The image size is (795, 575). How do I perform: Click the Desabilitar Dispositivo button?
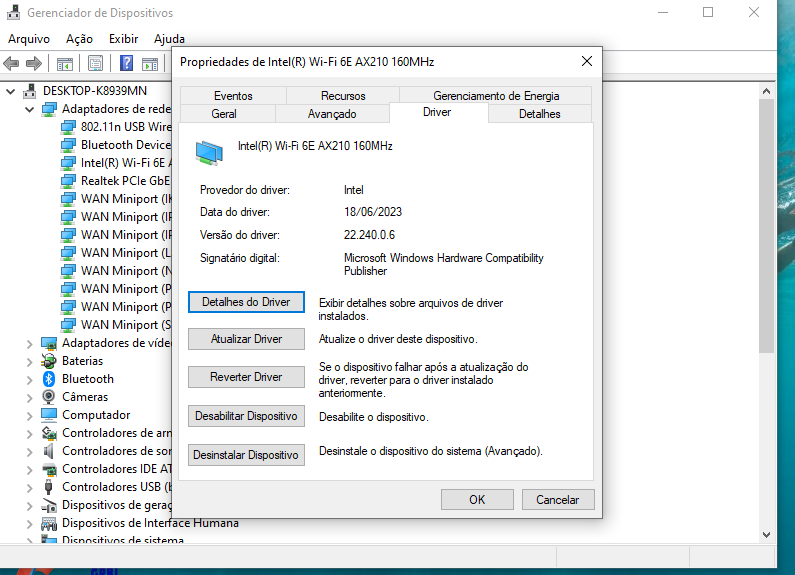(246, 416)
